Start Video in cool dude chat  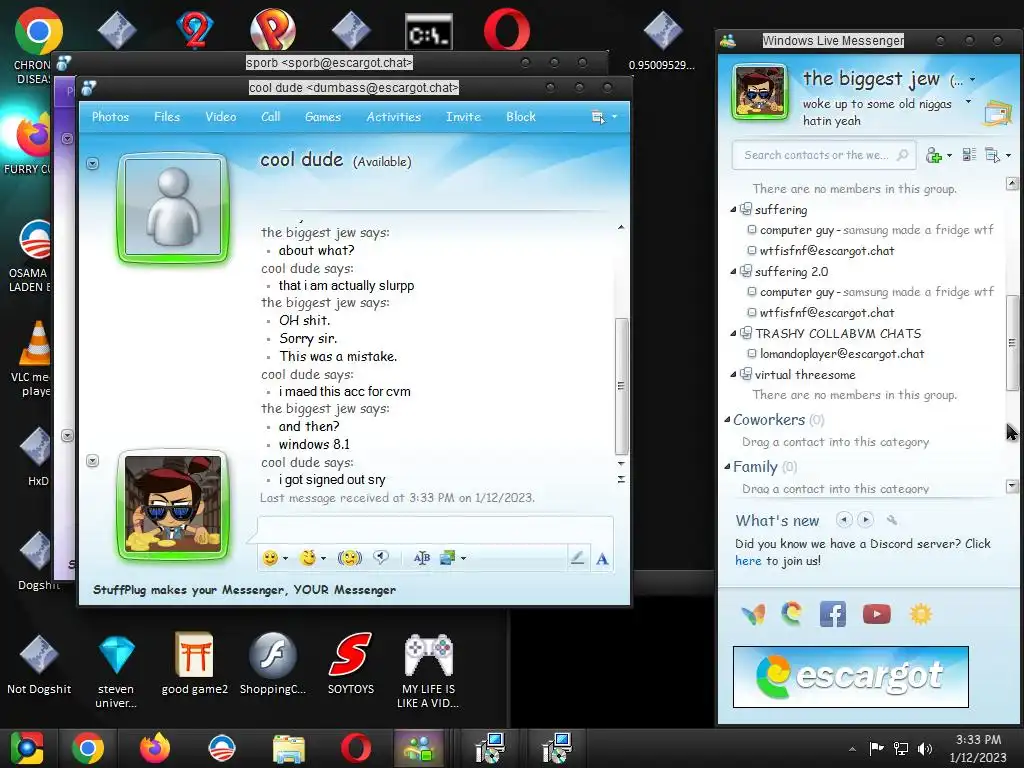(x=221, y=117)
